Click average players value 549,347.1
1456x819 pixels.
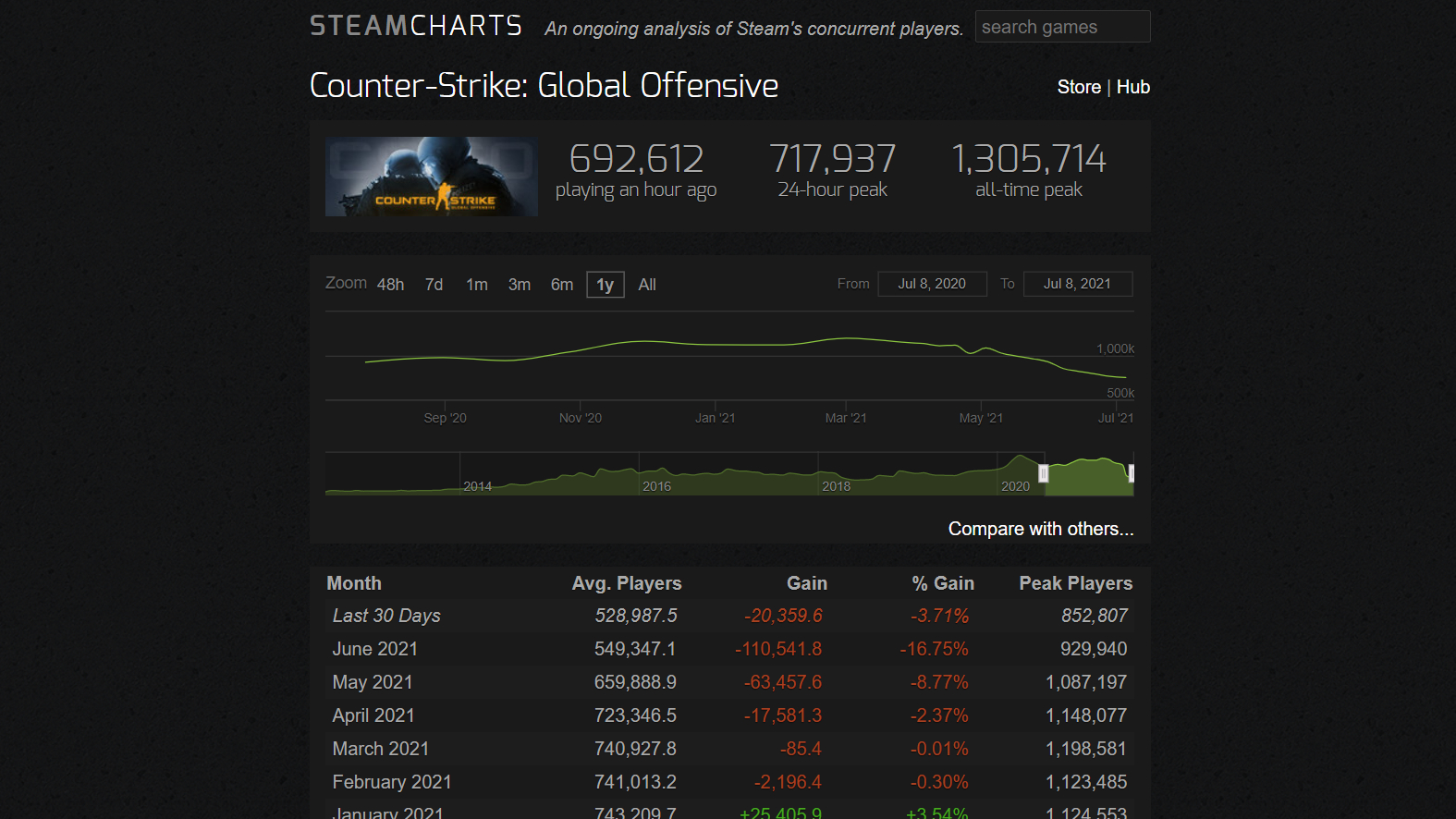coord(635,649)
